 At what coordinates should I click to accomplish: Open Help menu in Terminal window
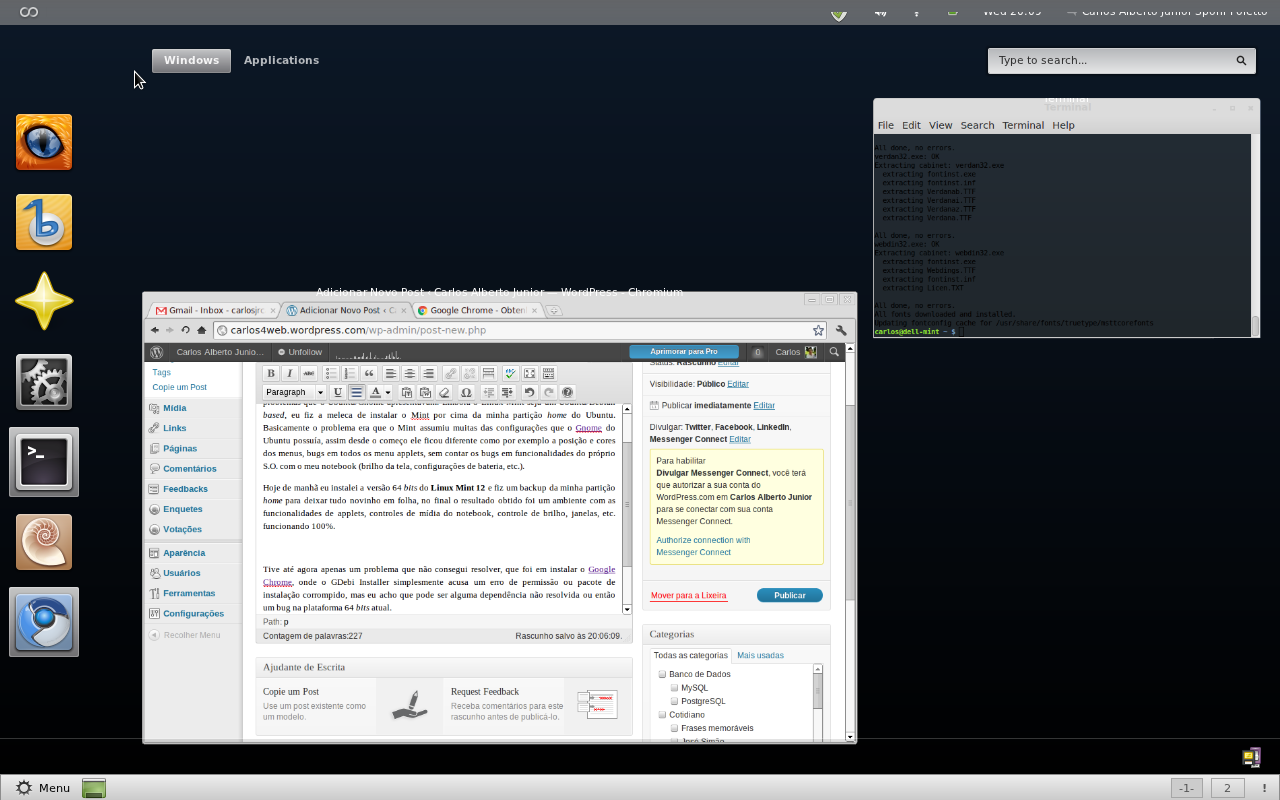pyautogui.click(x=1064, y=125)
